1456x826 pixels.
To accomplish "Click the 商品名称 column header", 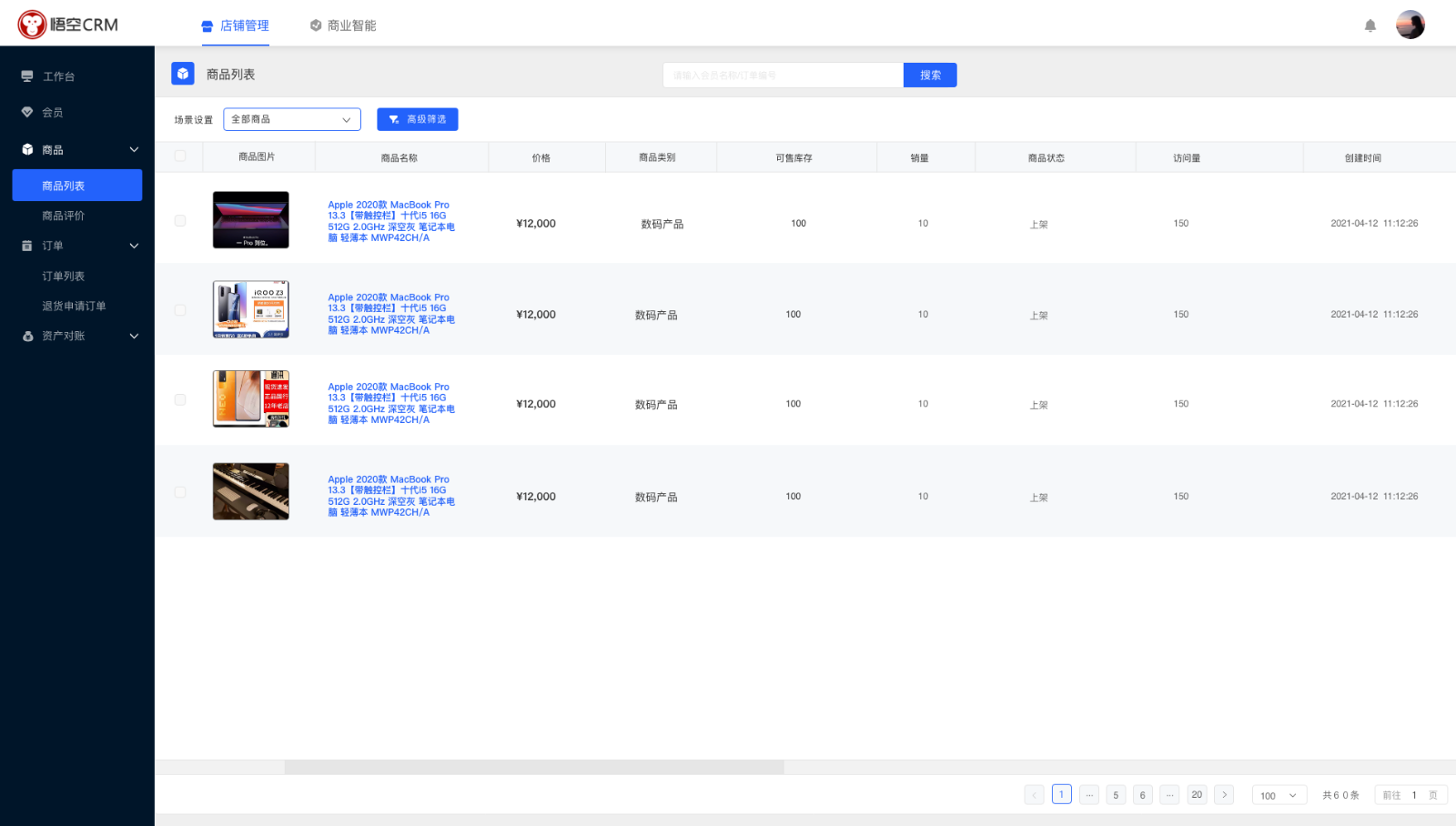I will [x=399, y=158].
